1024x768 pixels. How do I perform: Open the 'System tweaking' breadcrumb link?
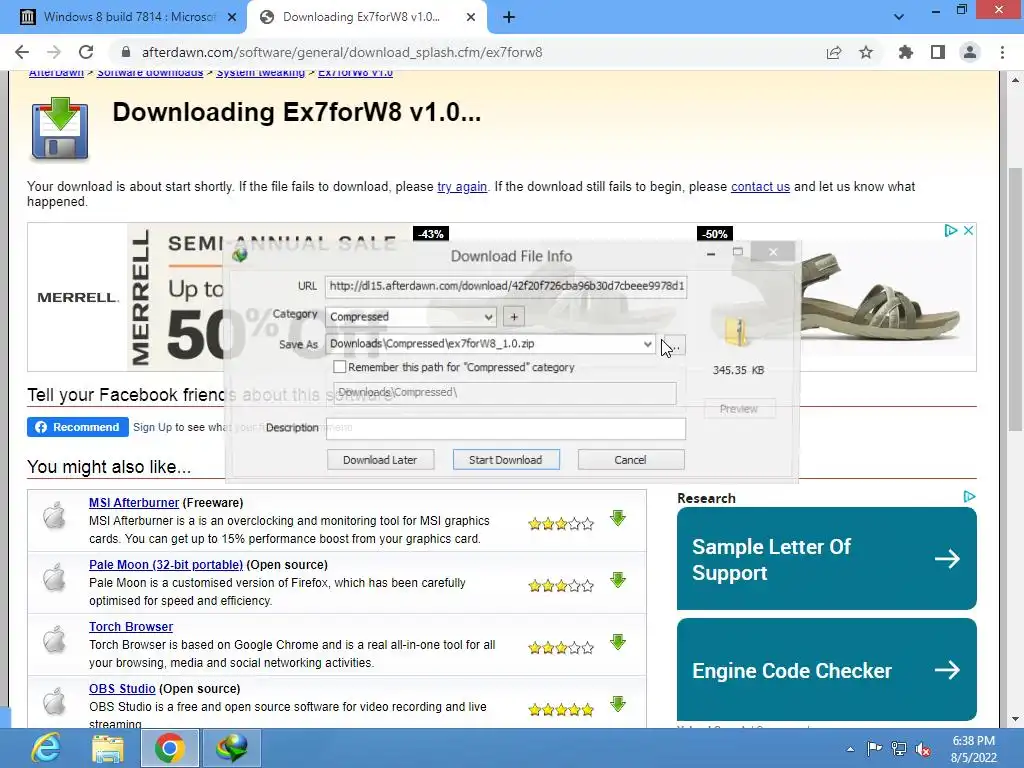click(x=261, y=72)
